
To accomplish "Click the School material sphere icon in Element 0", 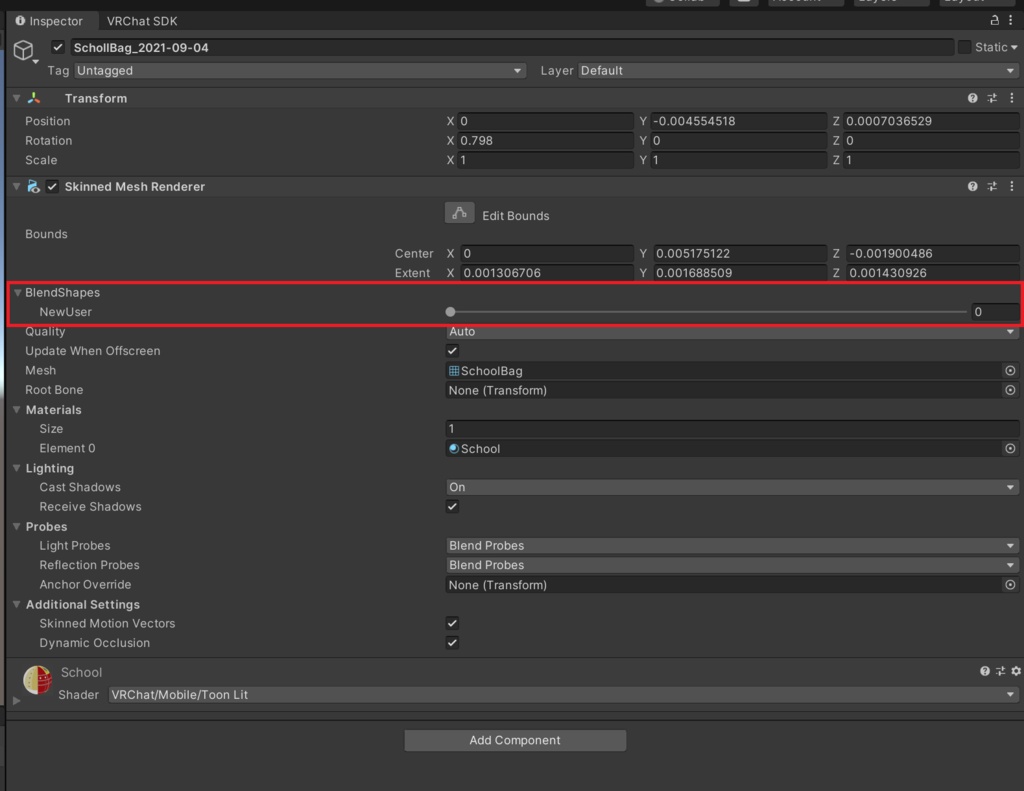I will (454, 449).
